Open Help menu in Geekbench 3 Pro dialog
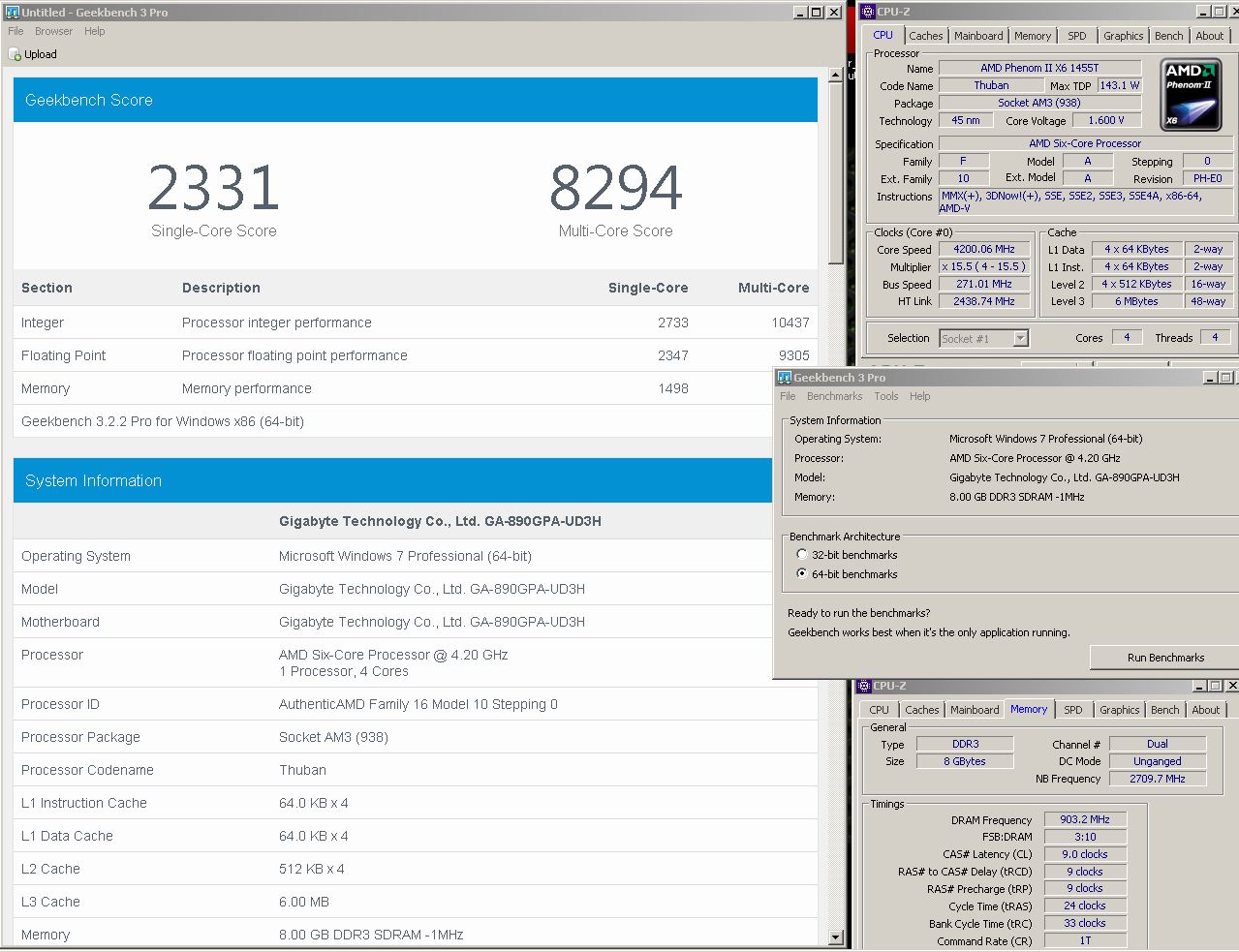The image size is (1239, 952). [919, 396]
